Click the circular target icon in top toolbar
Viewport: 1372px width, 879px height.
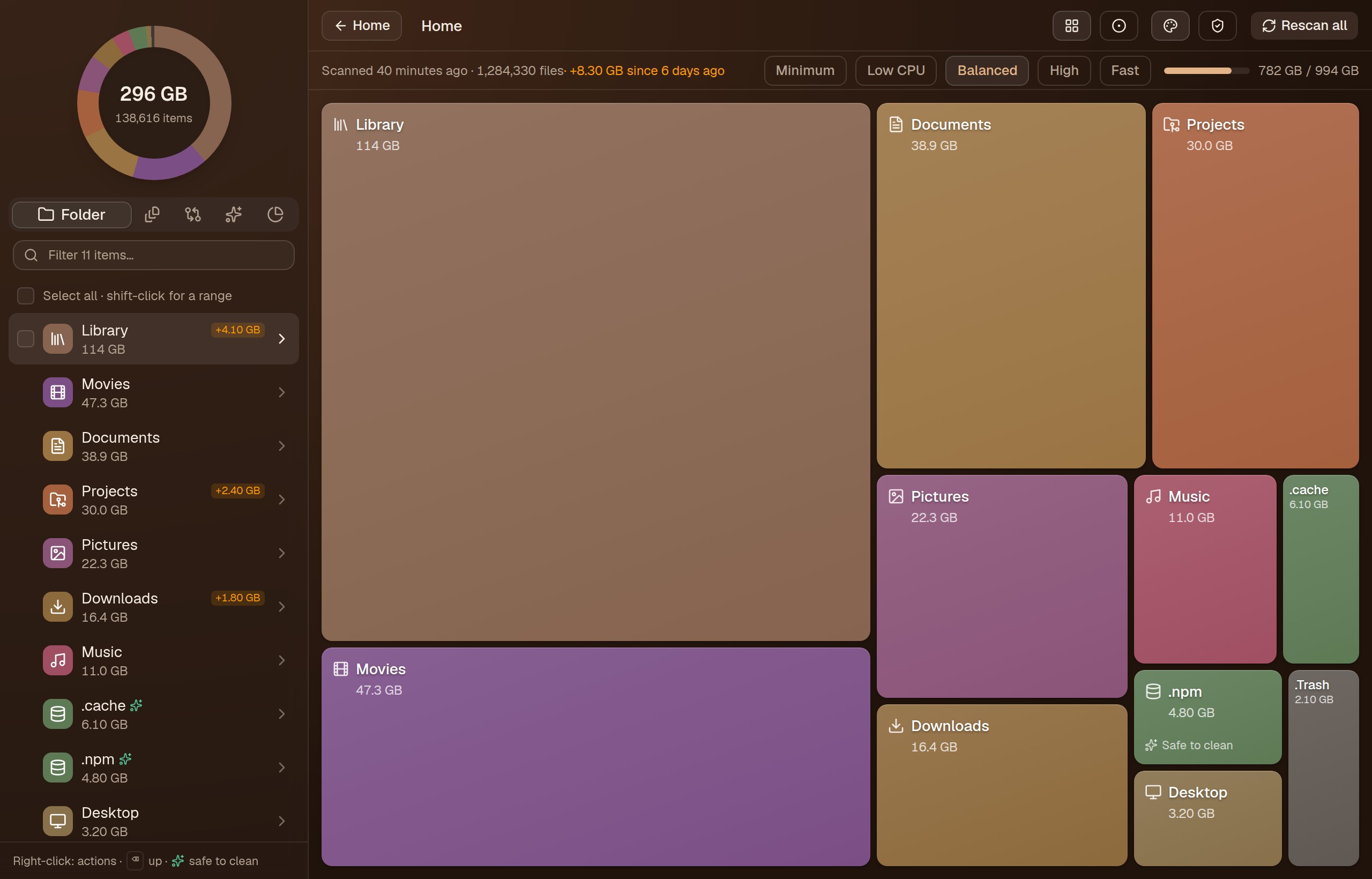(x=1119, y=26)
